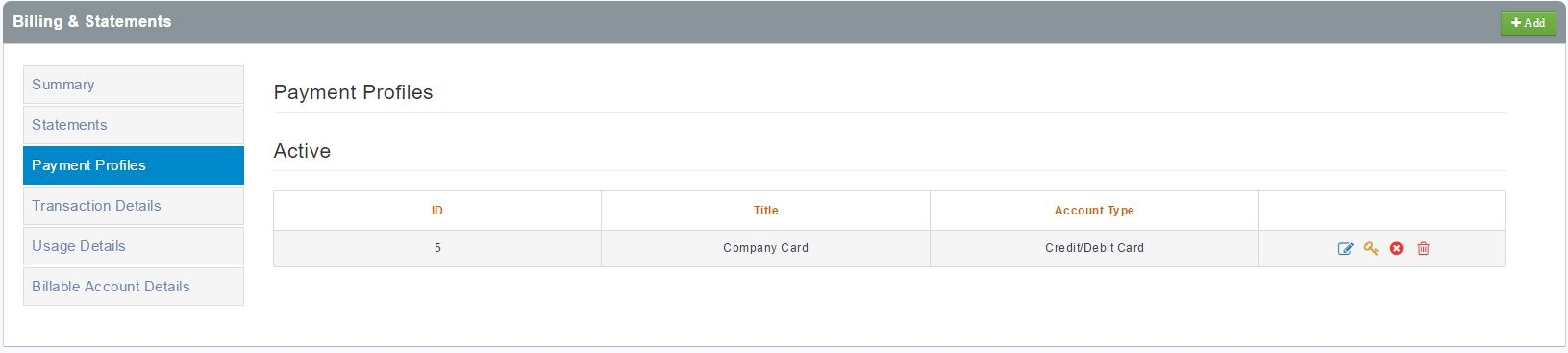Click the Active section heading

pos(302,151)
